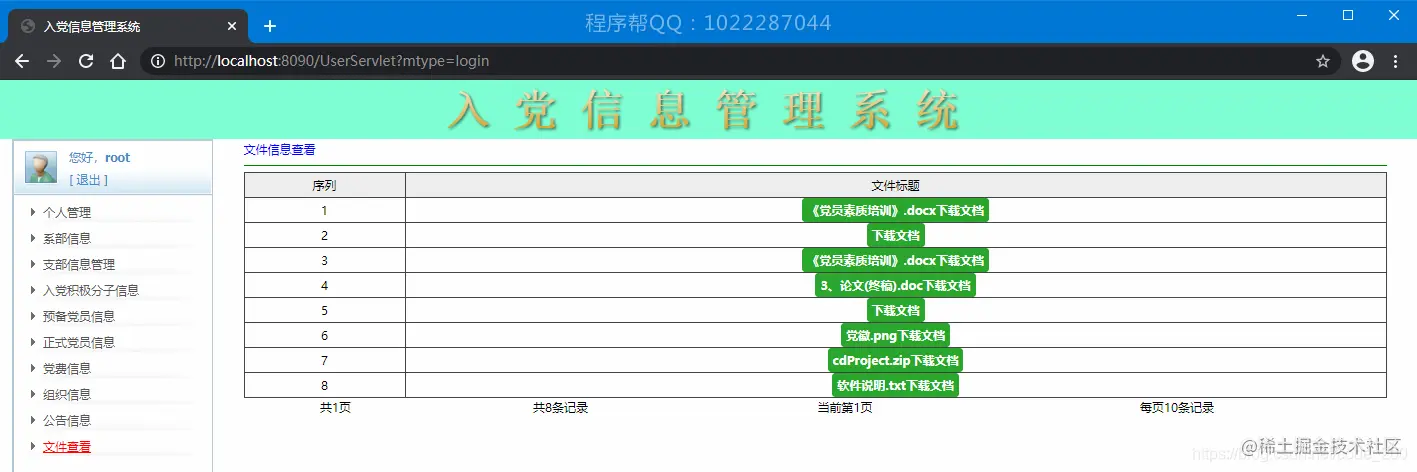Open 公告信息 menu item

67,420
